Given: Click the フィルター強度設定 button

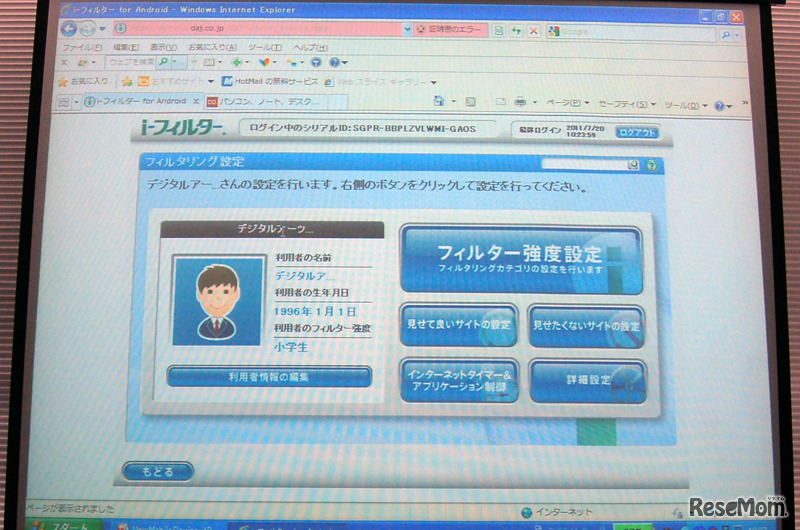Looking at the screenshot, I should pos(521,260).
